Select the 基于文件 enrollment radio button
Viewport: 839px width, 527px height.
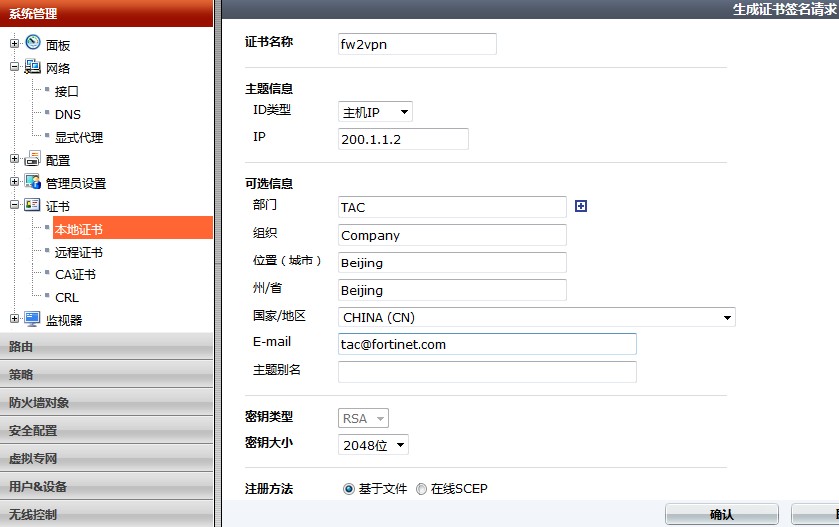pyautogui.click(x=349, y=489)
